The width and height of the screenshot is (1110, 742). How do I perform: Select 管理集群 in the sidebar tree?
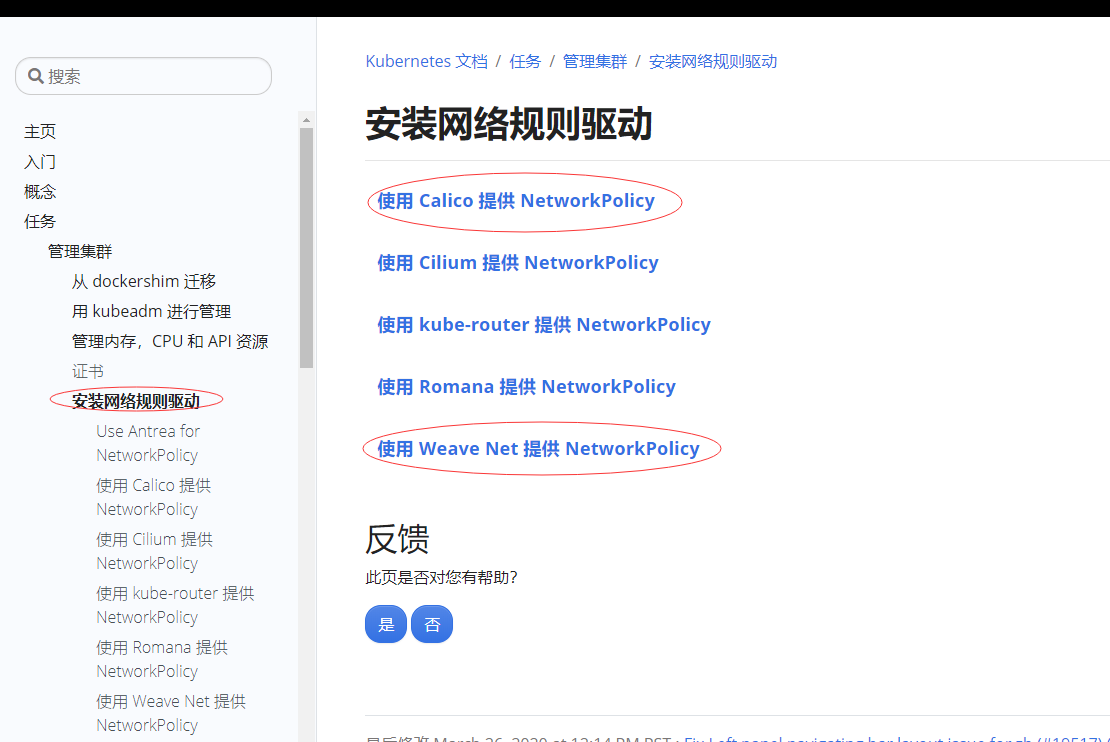pos(80,251)
